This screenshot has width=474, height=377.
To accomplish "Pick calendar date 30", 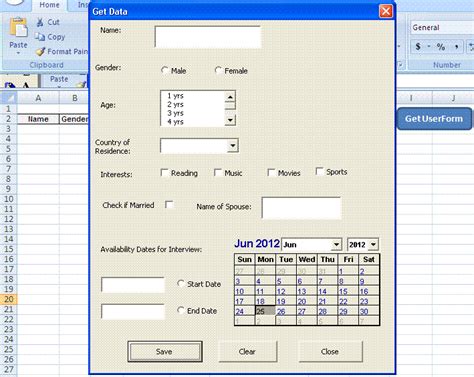I will point(368,311).
